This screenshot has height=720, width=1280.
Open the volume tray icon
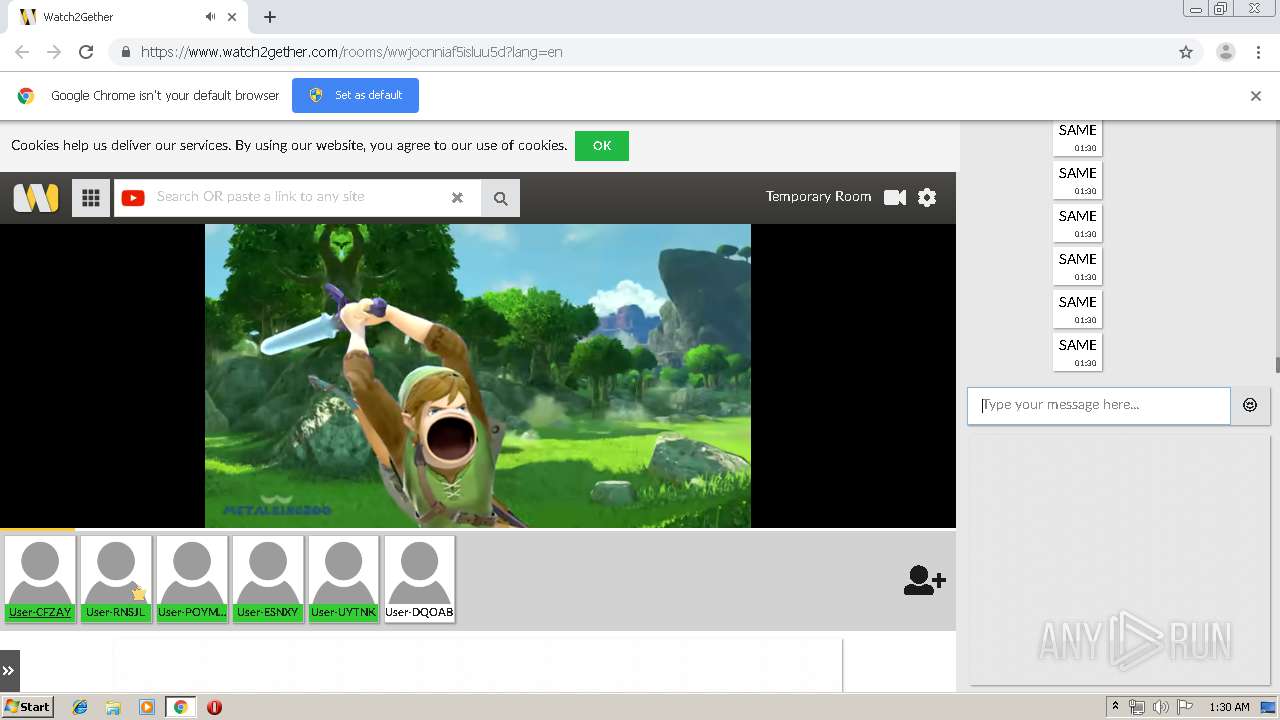point(1160,707)
